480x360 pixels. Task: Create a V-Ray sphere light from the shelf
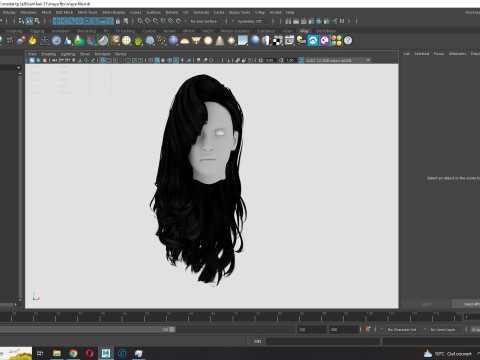208,41
